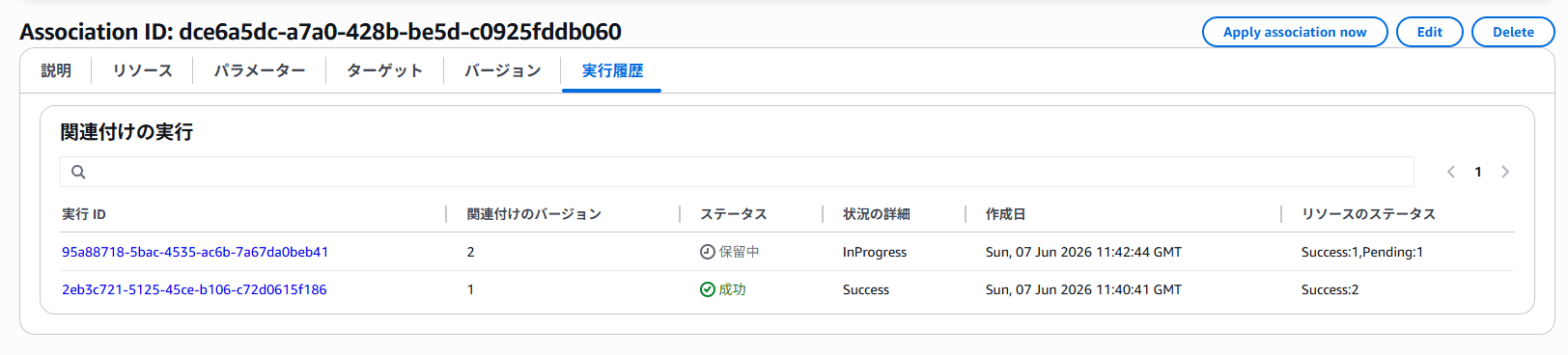Click the ステータス column header
Image resolution: width=1568 pixels, height=355 pixels.
[734, 214]
